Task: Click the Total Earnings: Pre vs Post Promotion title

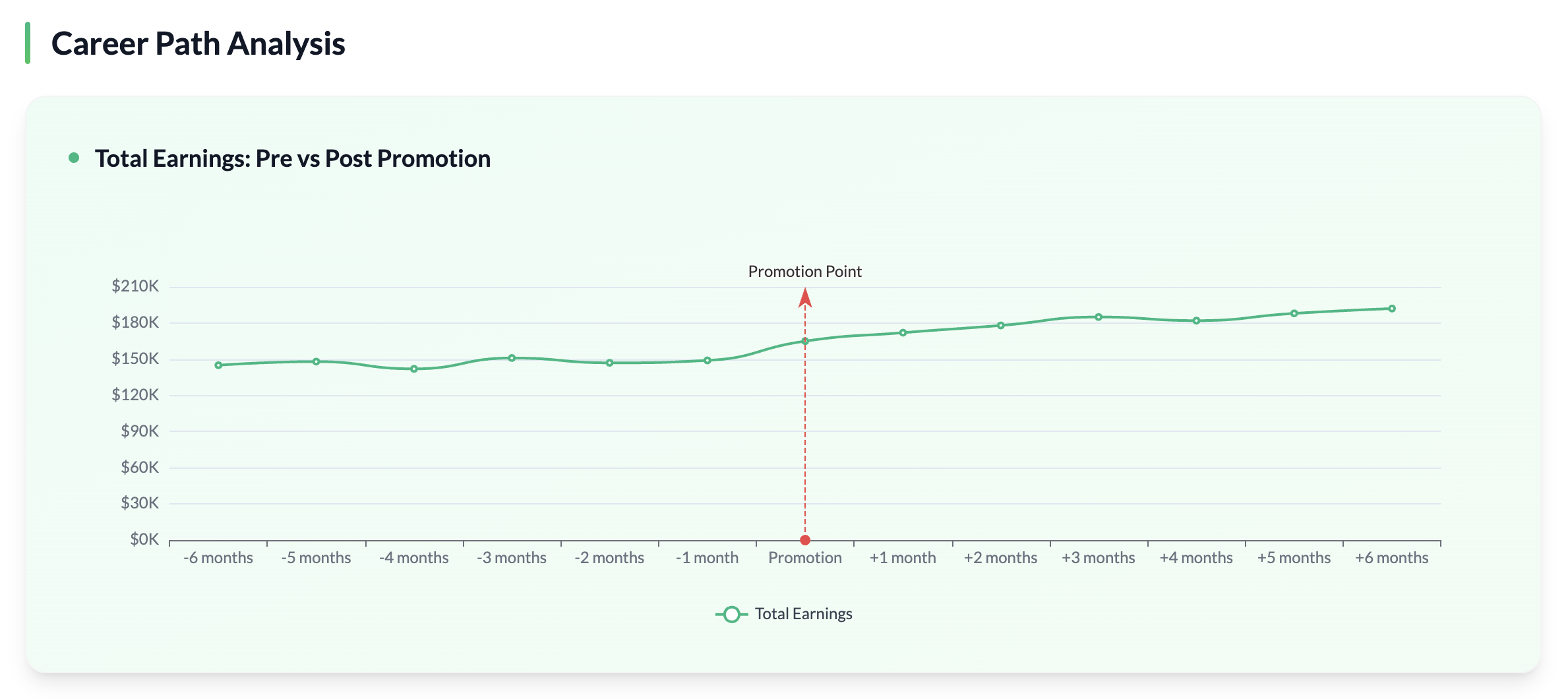Action: [293, 159]
